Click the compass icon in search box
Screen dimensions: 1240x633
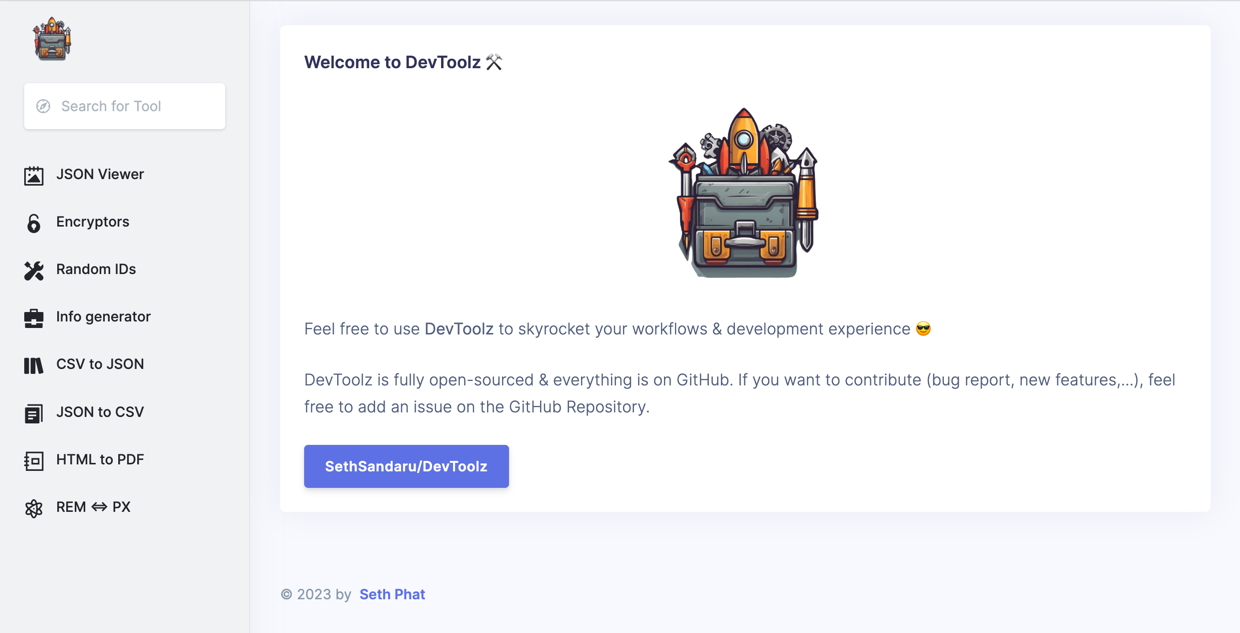pos(43,106)
